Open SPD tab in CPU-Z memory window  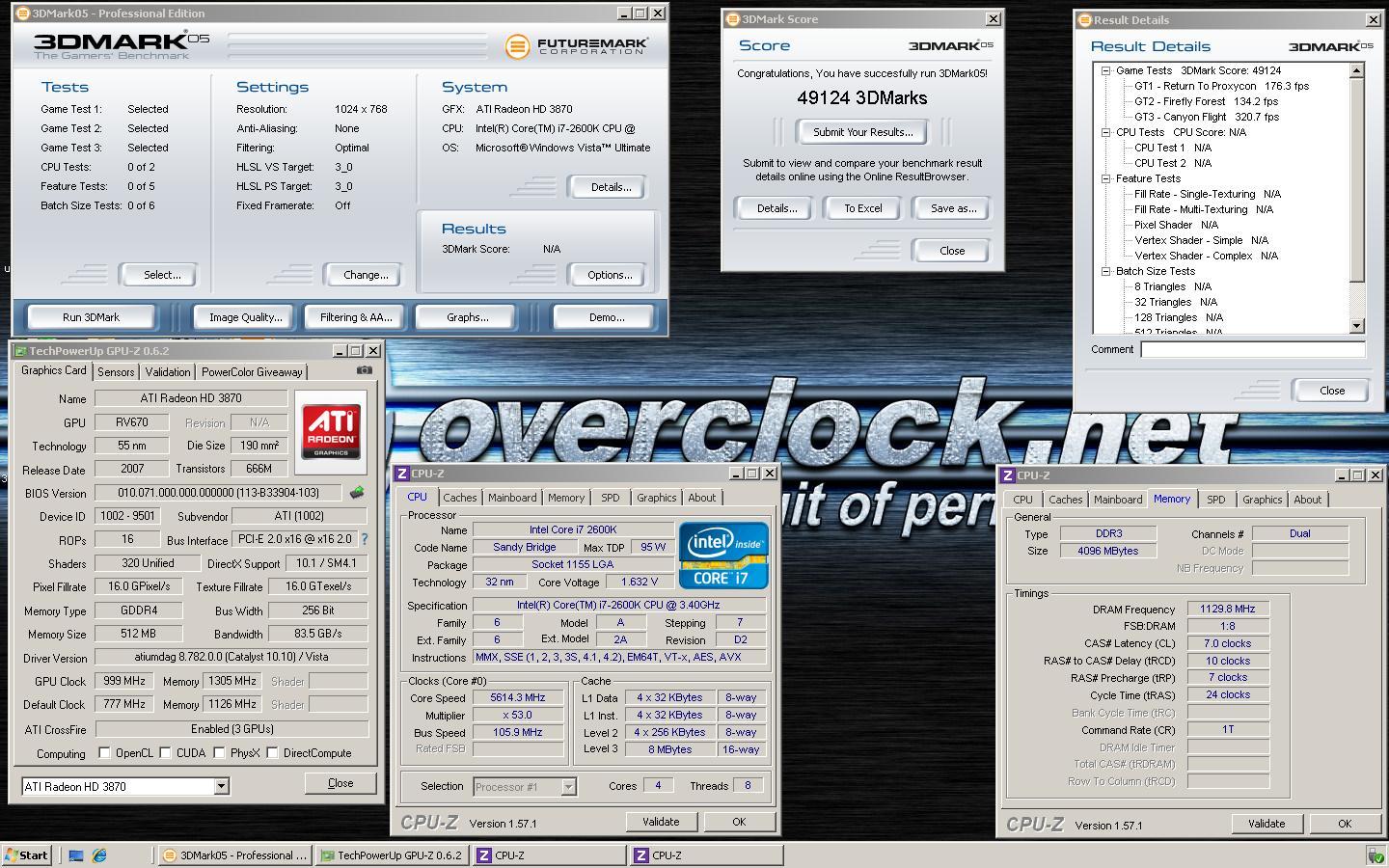coord(1216,500)
